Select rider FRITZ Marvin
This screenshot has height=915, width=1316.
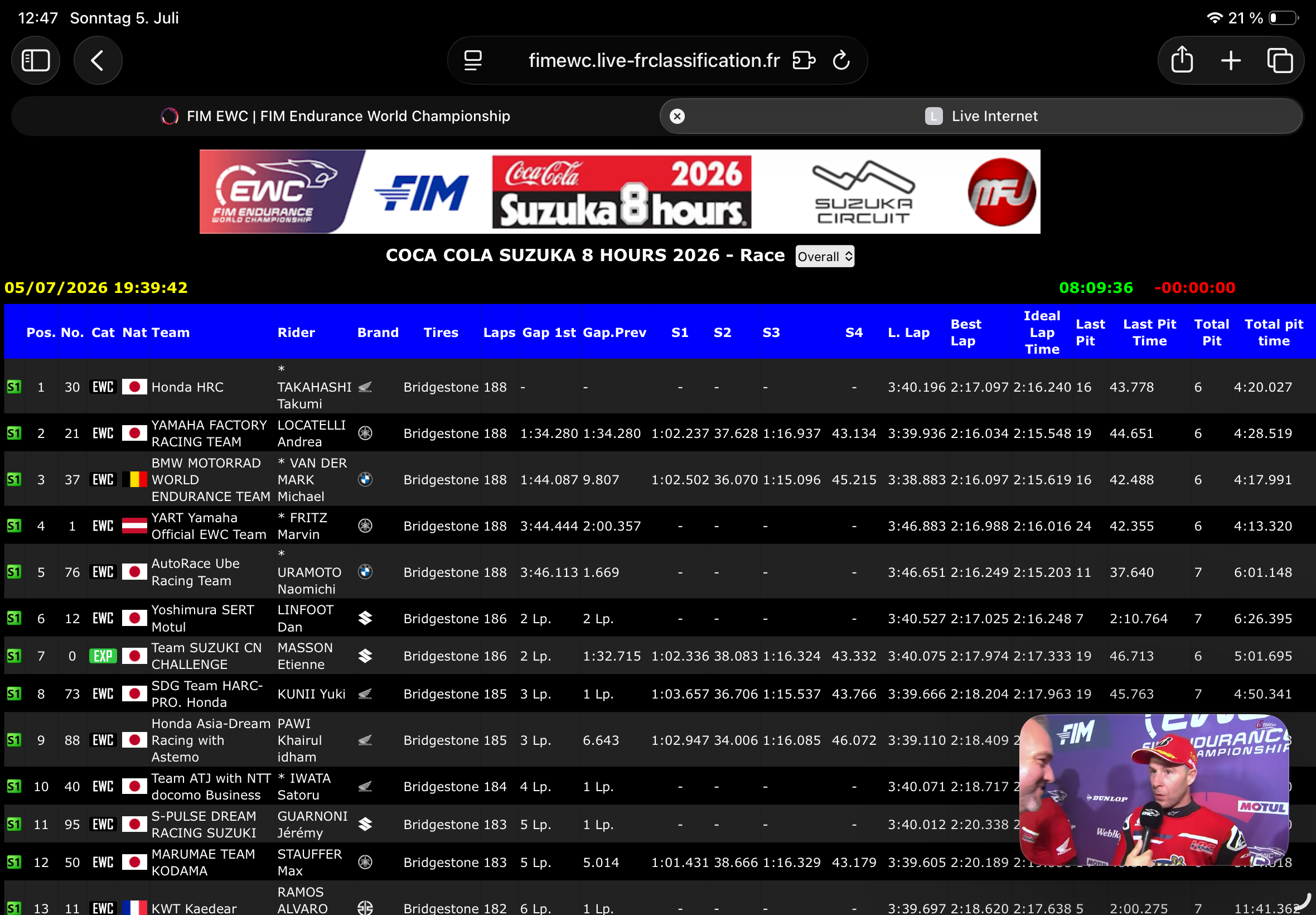(302, 526)
